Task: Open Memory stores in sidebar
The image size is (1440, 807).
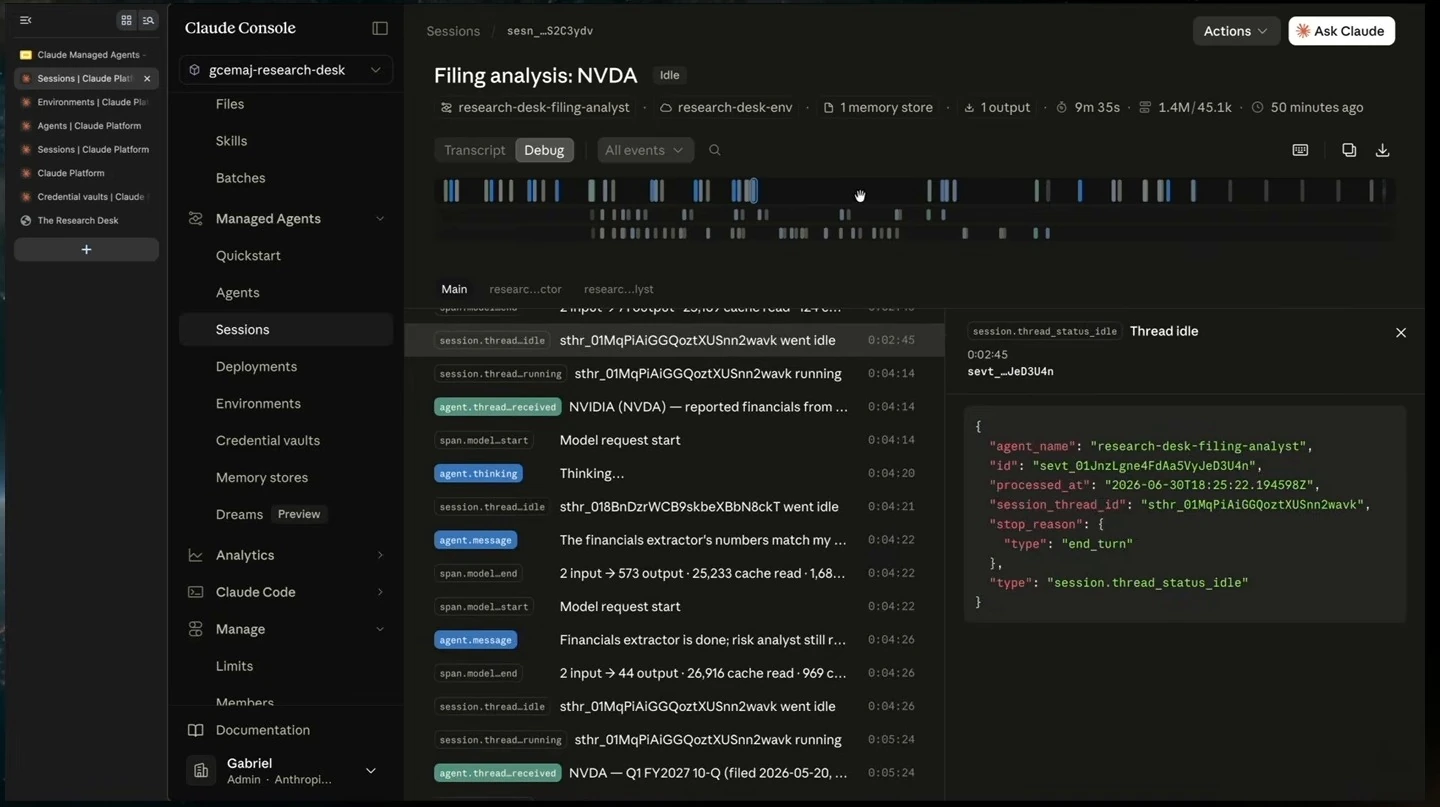Action: click(x=262, y=477)
